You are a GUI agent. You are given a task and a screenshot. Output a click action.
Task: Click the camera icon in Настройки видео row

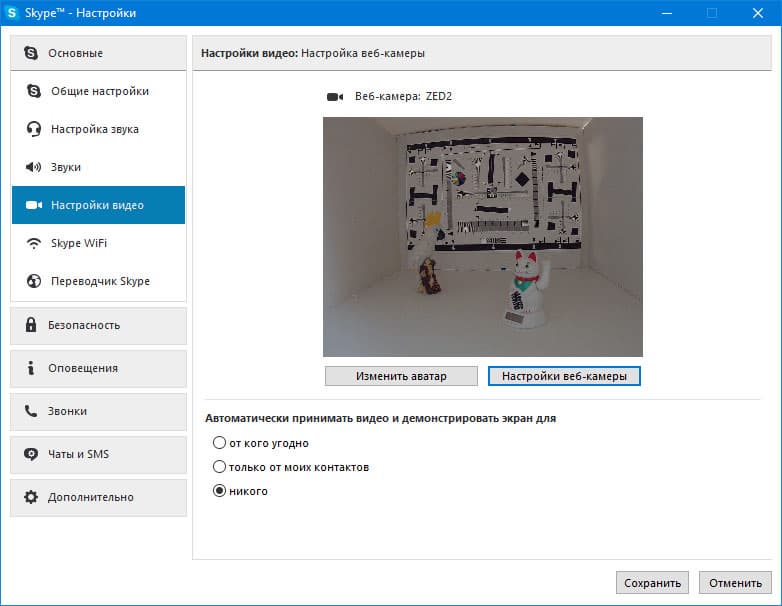click(33, 205)
